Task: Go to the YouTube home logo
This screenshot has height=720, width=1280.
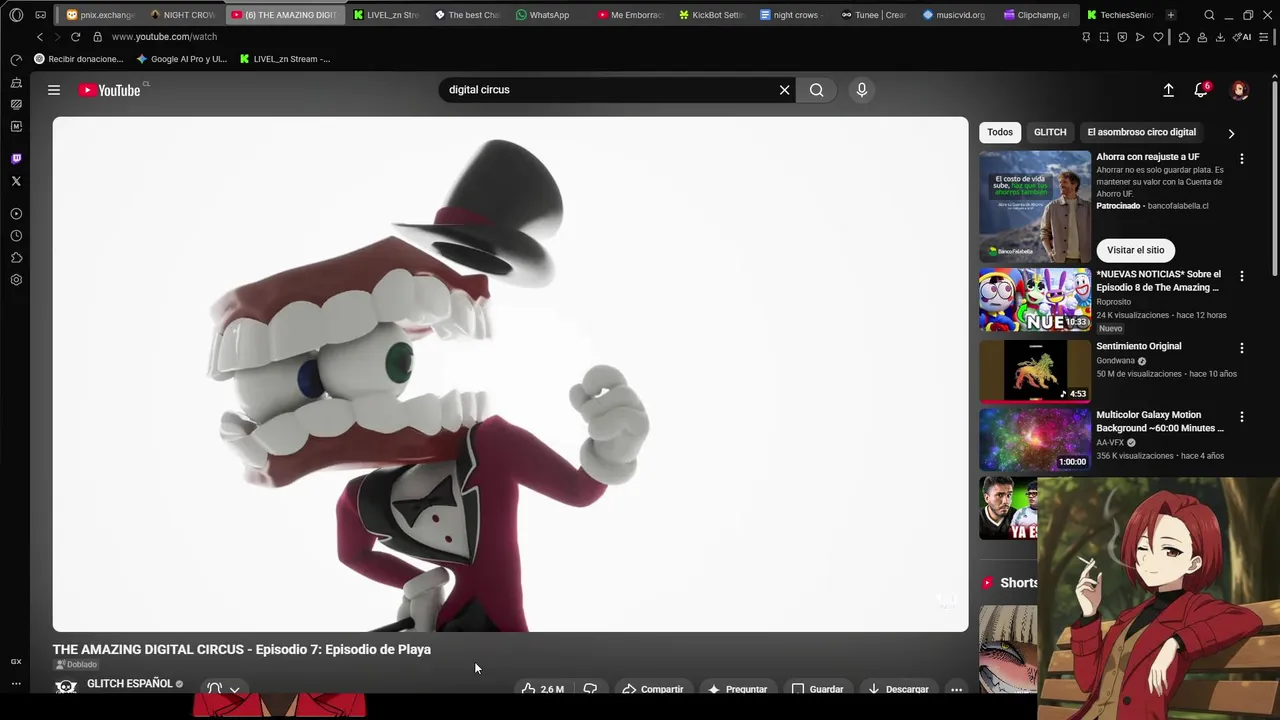Action: click(110, 90)
